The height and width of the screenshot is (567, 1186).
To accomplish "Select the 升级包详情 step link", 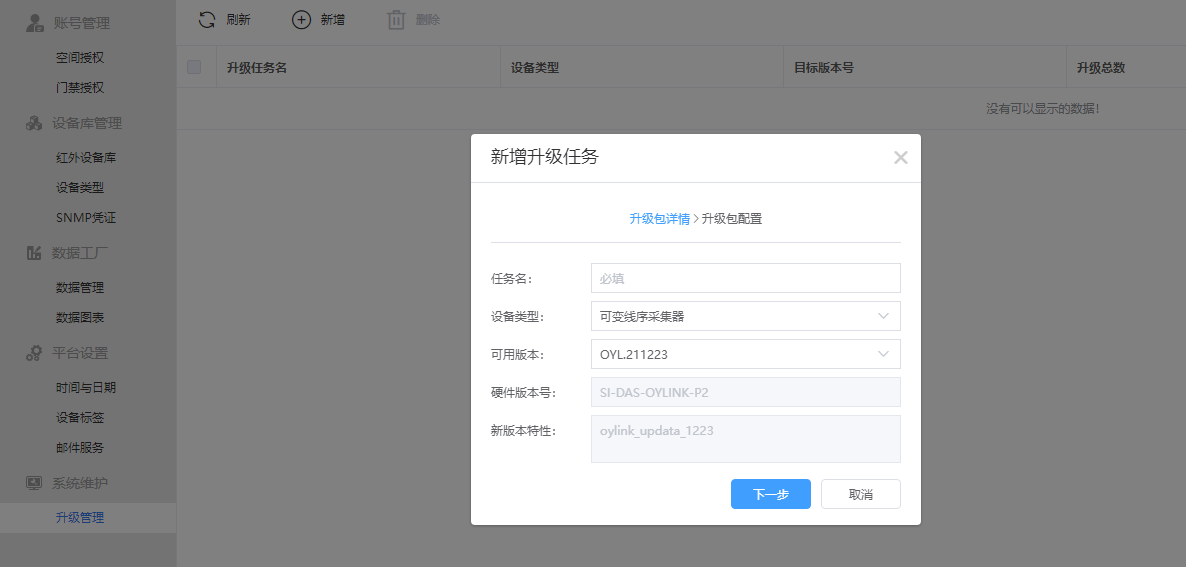I will (660, 219).
